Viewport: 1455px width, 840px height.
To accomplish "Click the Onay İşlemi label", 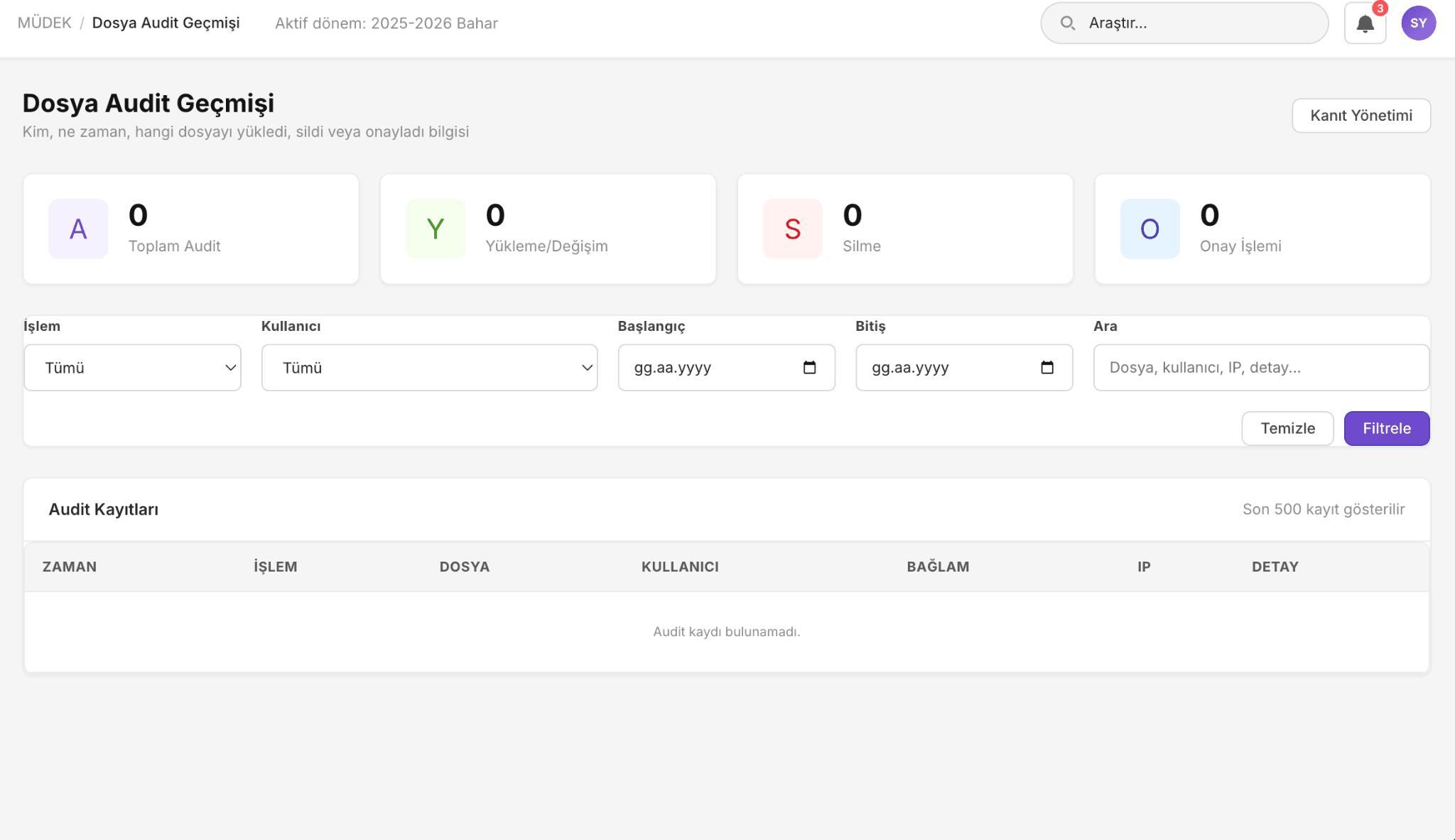I will (1240, 246).
